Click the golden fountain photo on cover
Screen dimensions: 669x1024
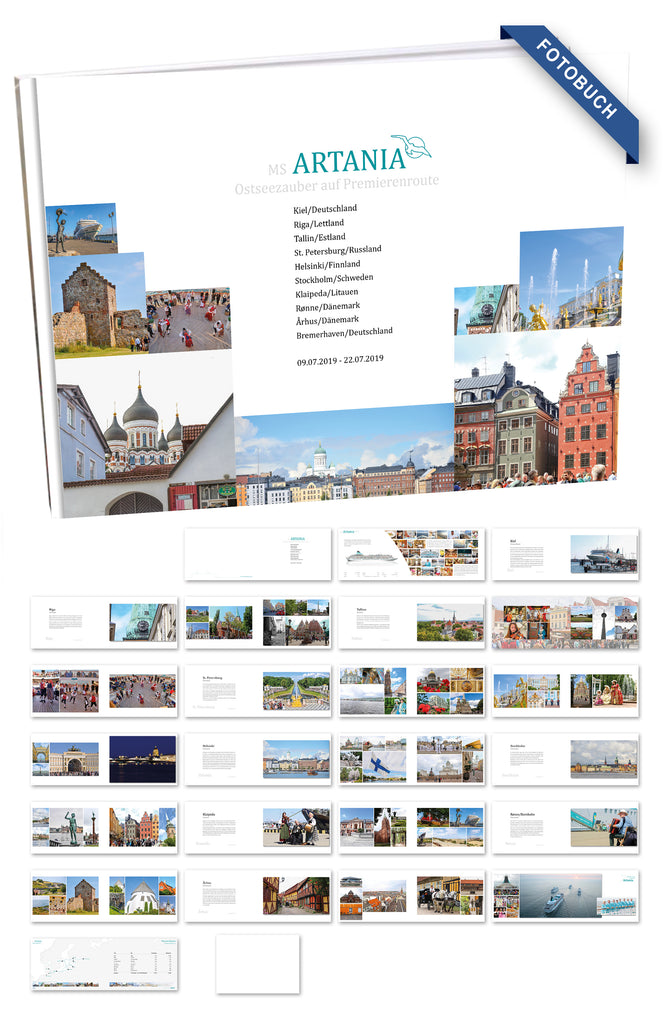click(570, 278)
